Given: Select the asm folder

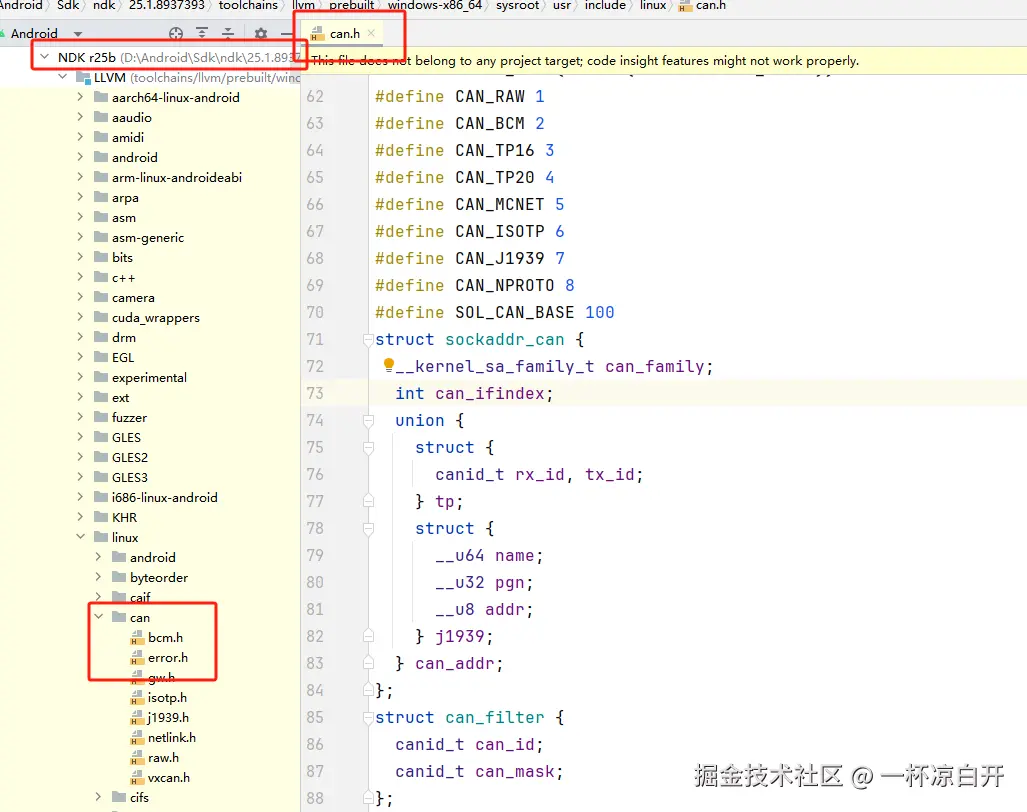Looking at the screenshot, I should pos(124,217).
